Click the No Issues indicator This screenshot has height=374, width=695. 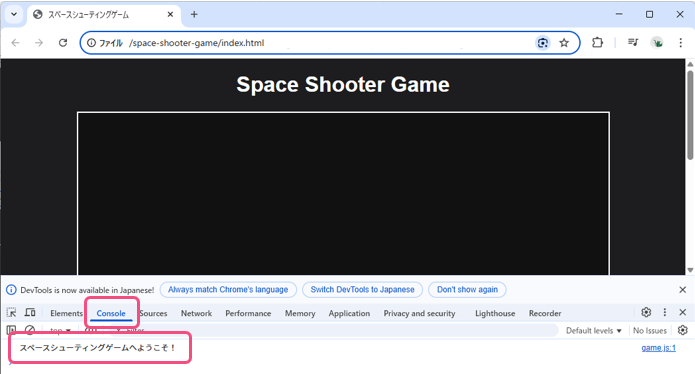coord(650,331)
